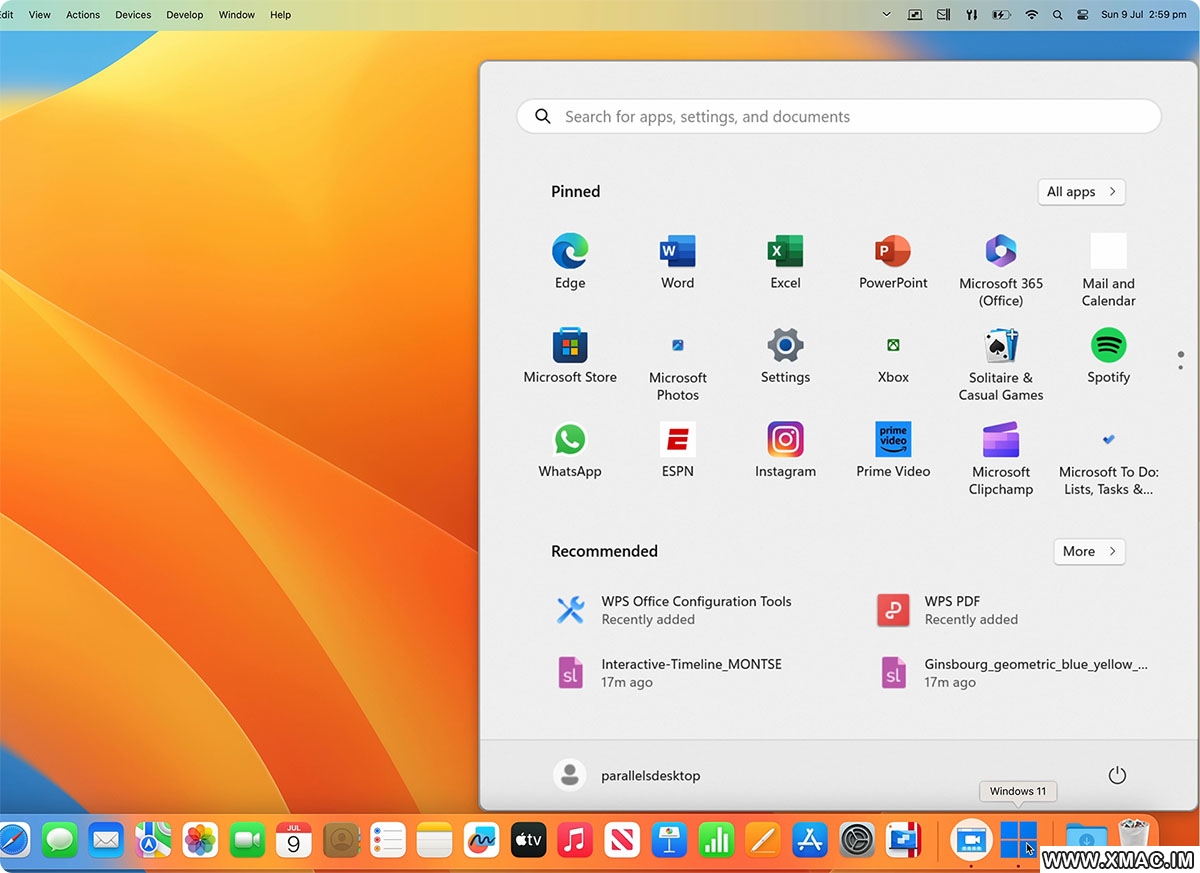Image resolution: width=1200 pixels, height=873 pixels.
Task: Open the Devices menu
Action: 133,15
